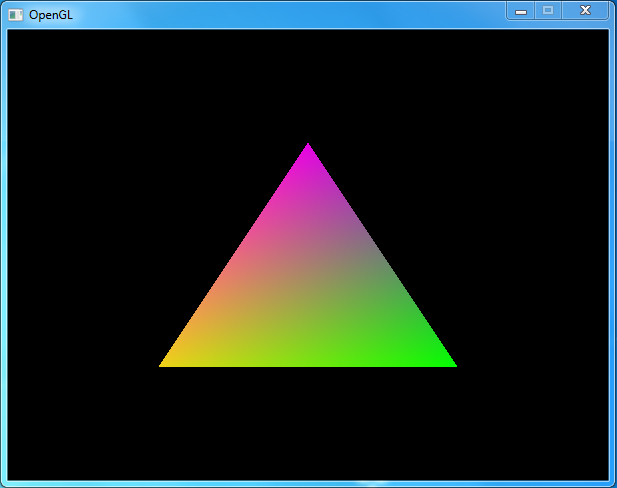Click the "OpenGL" title text
This screenshot has height=488, width=617.
click(x=51, y=15)
